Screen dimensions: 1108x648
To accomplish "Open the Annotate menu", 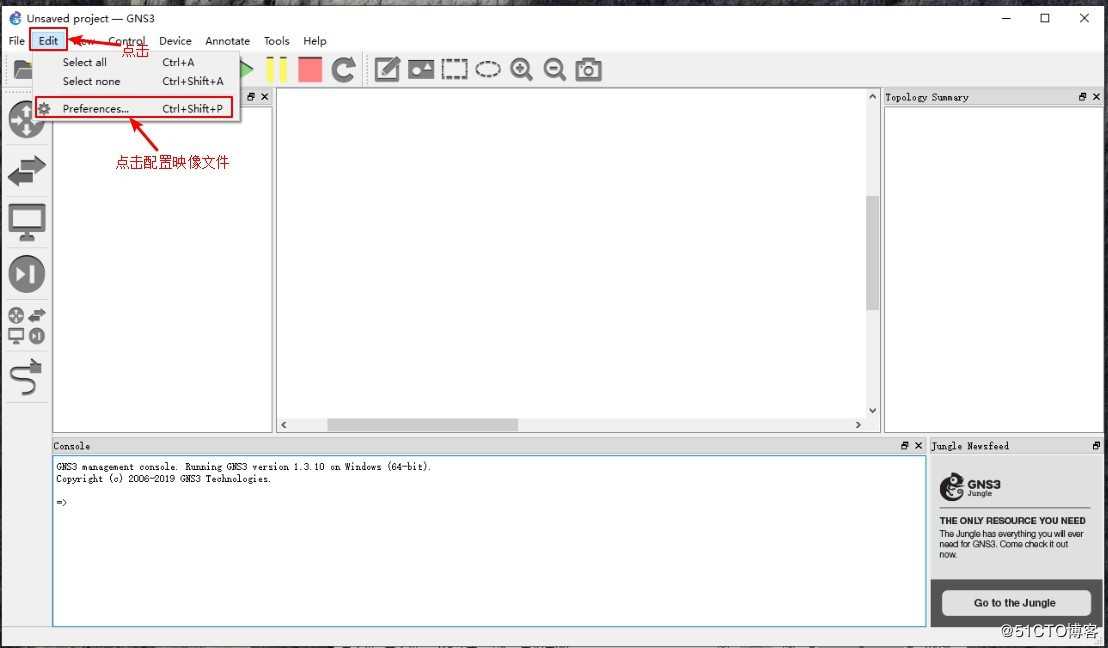I will (x=228, y=40).
